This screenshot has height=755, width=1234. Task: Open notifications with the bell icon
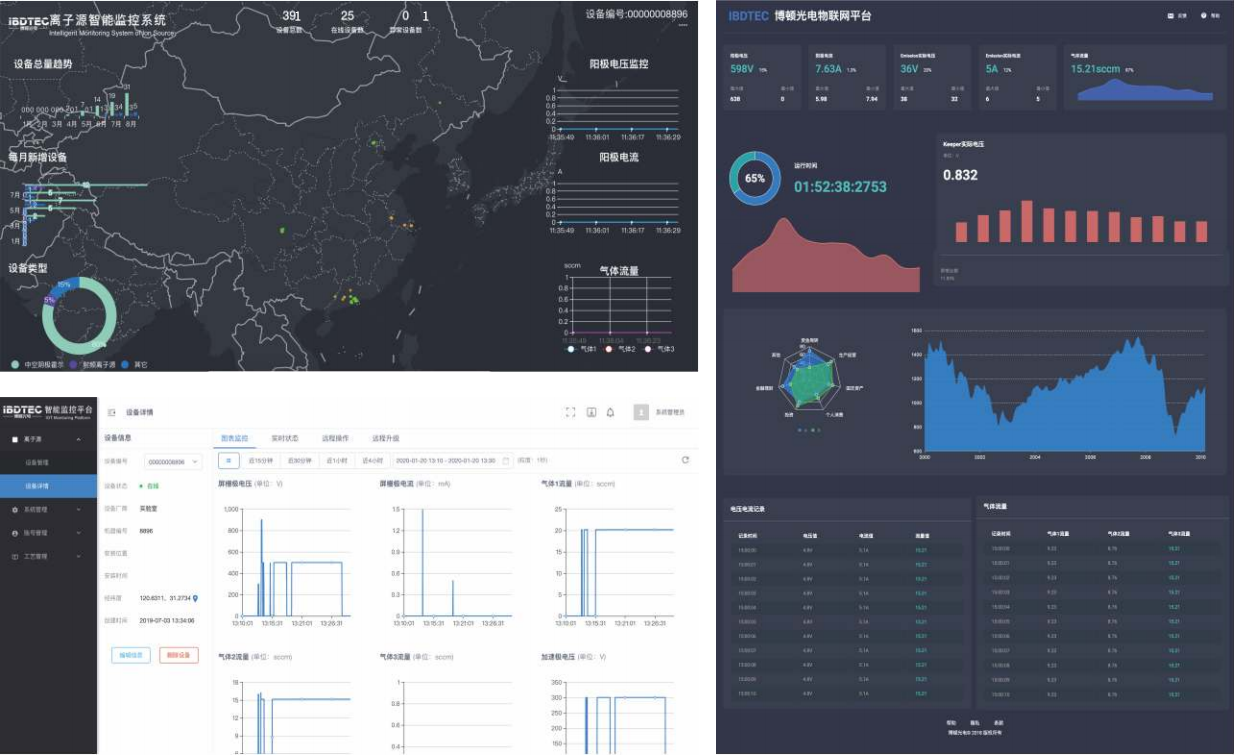pyautogui.click(x=611, y=412)
